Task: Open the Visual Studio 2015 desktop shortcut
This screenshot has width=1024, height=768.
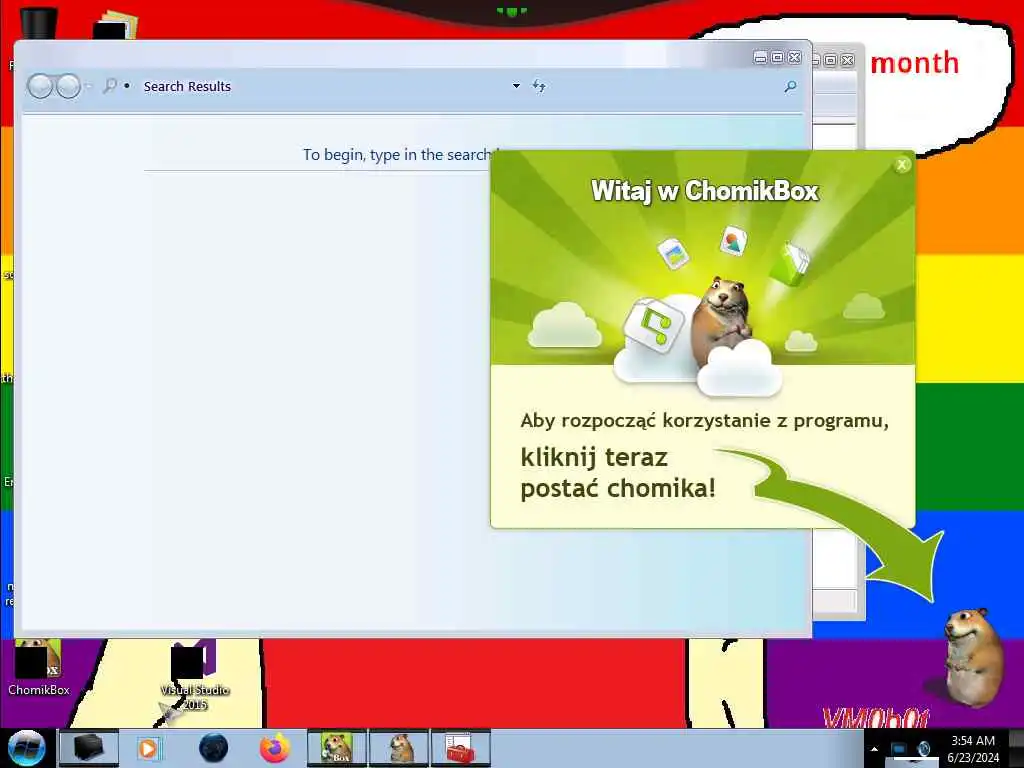Action: tap(195, 676)
